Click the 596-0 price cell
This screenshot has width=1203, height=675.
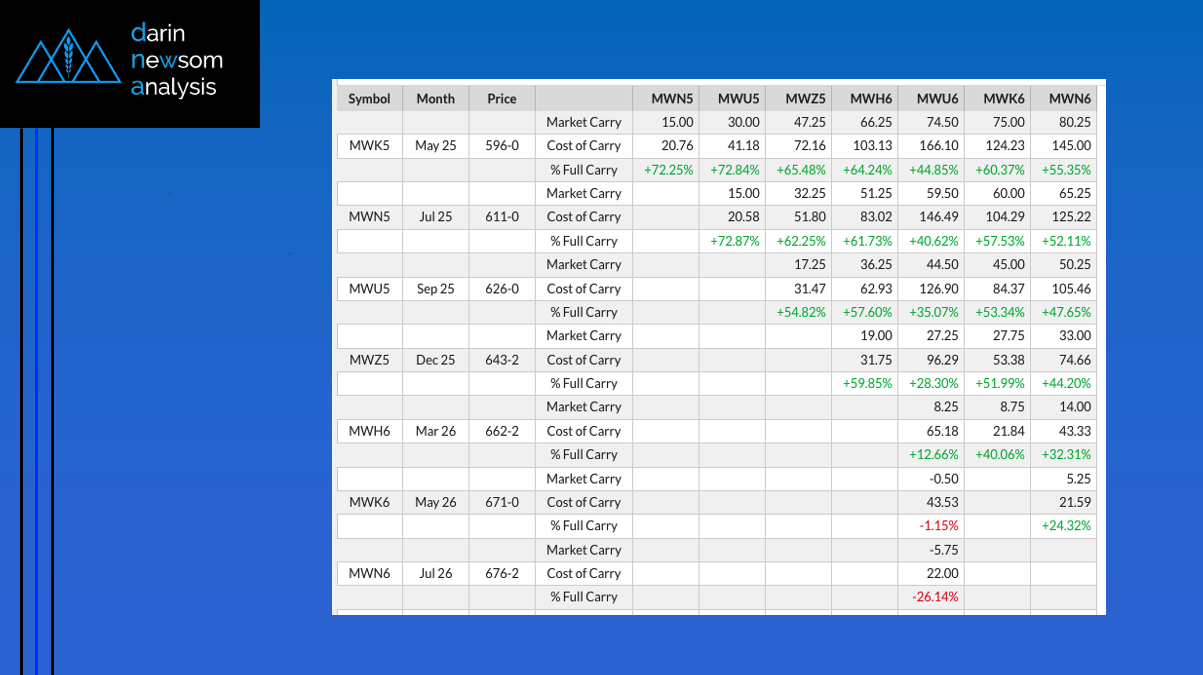(x=502, y=145)
